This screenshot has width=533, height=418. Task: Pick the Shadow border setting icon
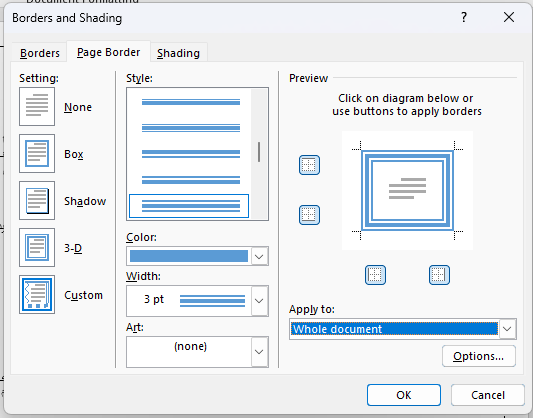37,201
